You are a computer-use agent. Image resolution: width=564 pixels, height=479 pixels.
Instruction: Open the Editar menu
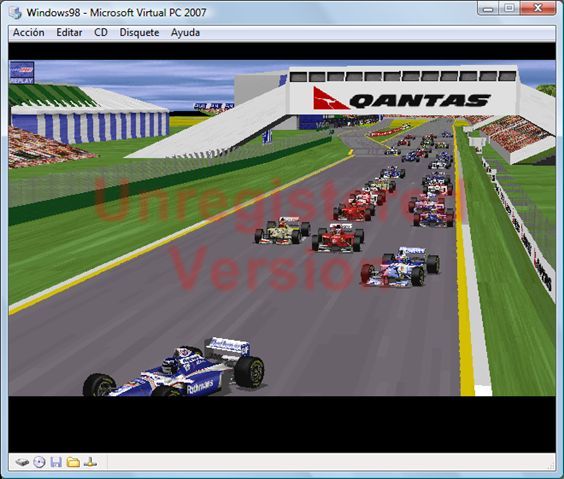(x=69, y=32)
